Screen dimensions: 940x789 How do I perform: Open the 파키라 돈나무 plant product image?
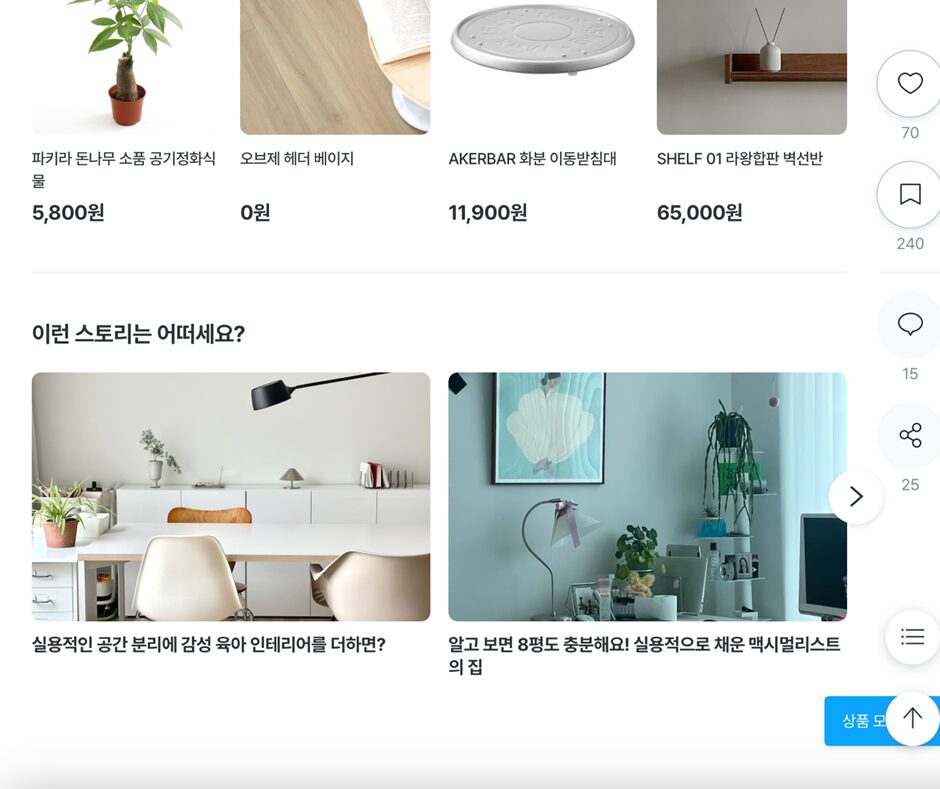pyautogui.click(x=126, y=67)
